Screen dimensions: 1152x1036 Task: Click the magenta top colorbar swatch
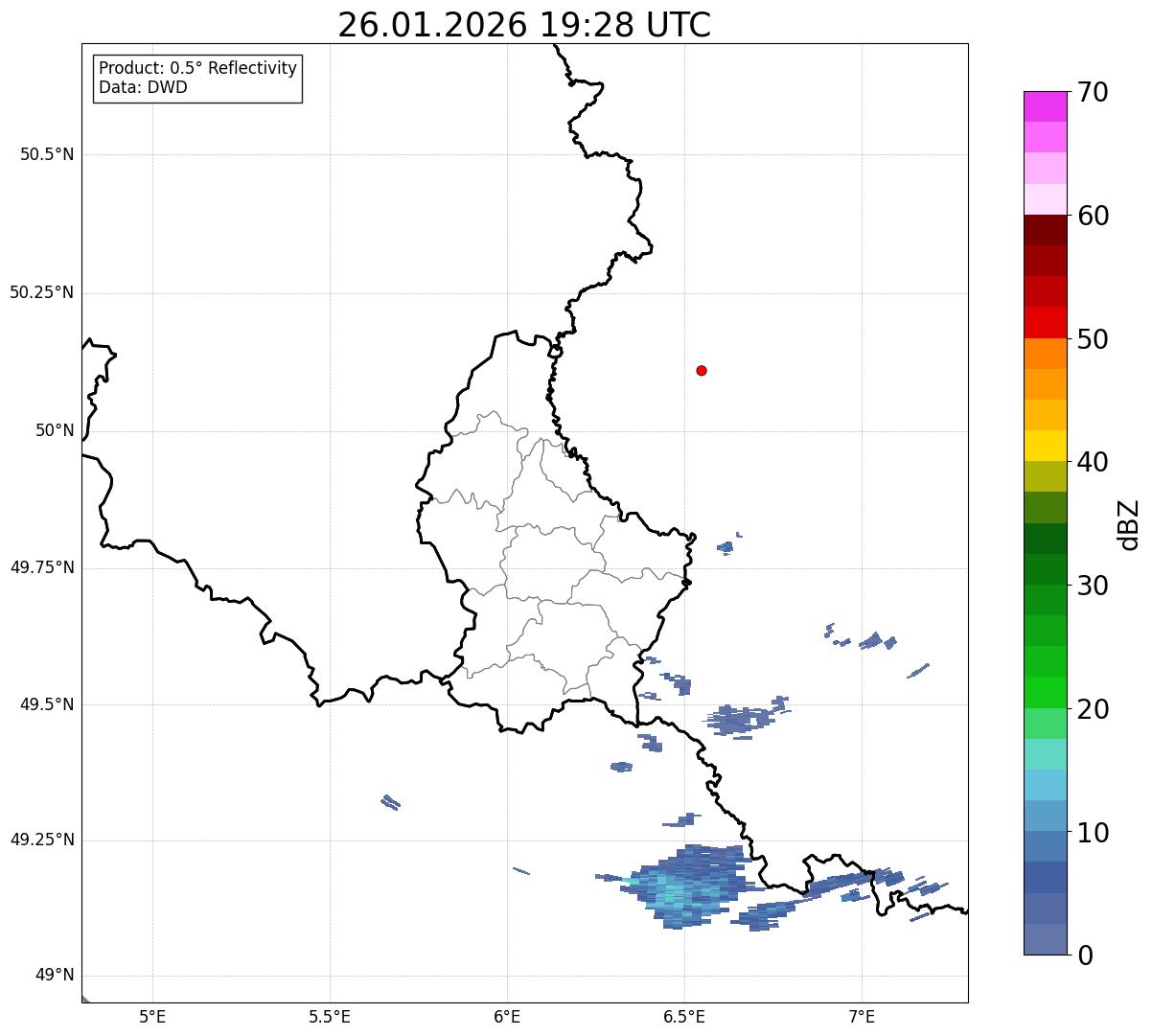(1045, 106)
